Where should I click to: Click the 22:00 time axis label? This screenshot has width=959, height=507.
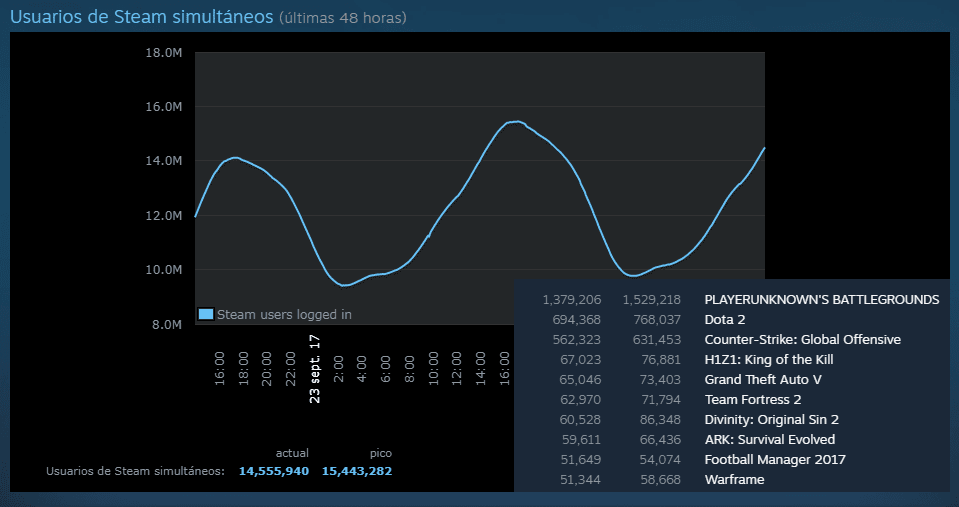(291, 368)
